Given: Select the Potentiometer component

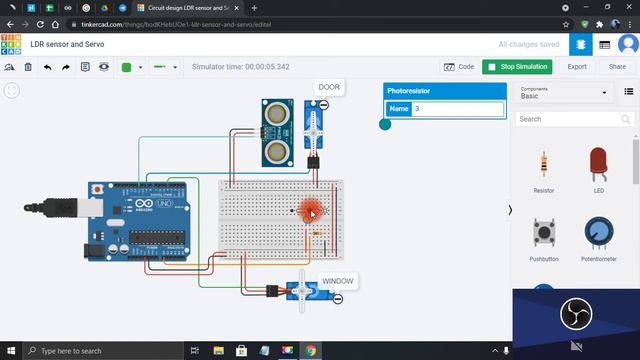Looking at the screenshot, I should click(599, 239).
